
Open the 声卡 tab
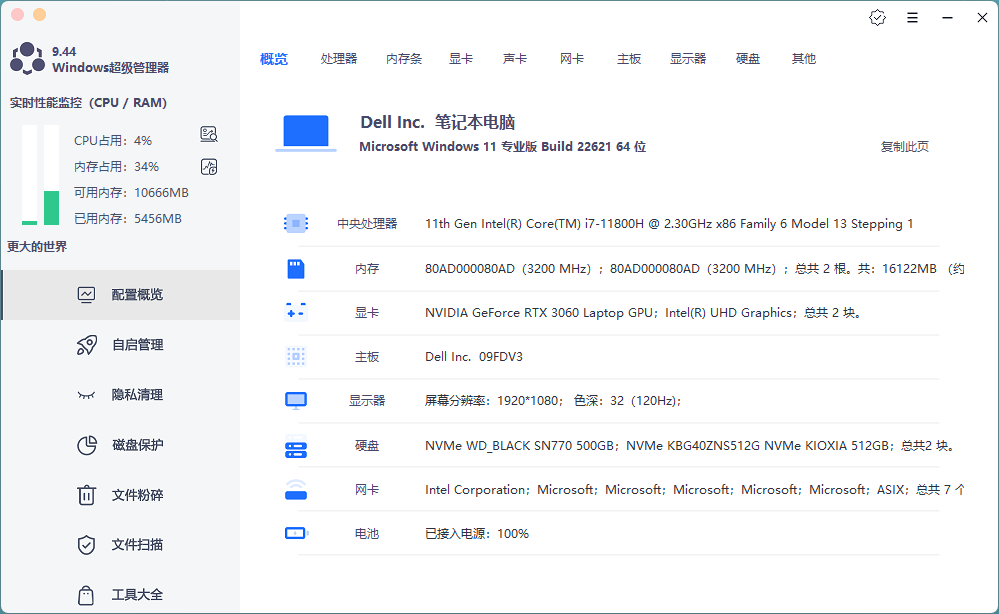(515, 59)
